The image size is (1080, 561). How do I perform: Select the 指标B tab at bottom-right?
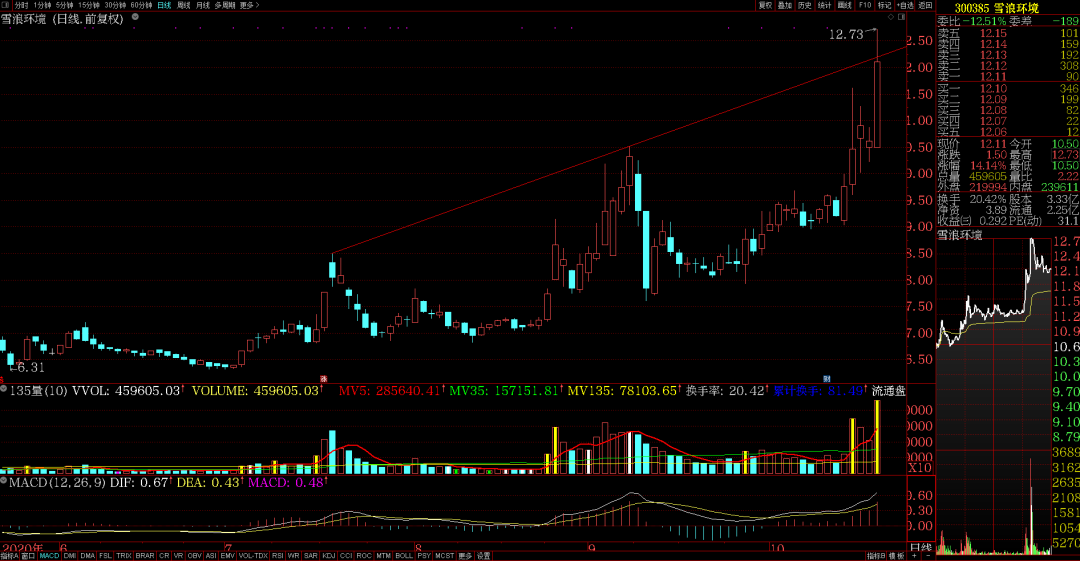tap(876, 555)
